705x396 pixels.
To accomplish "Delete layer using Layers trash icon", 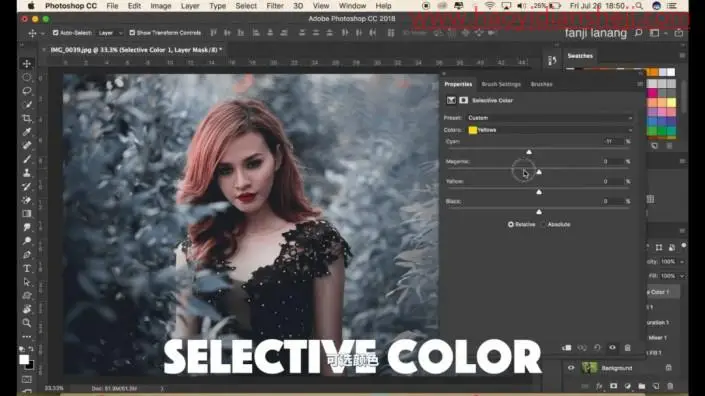I will pos(670,386).
